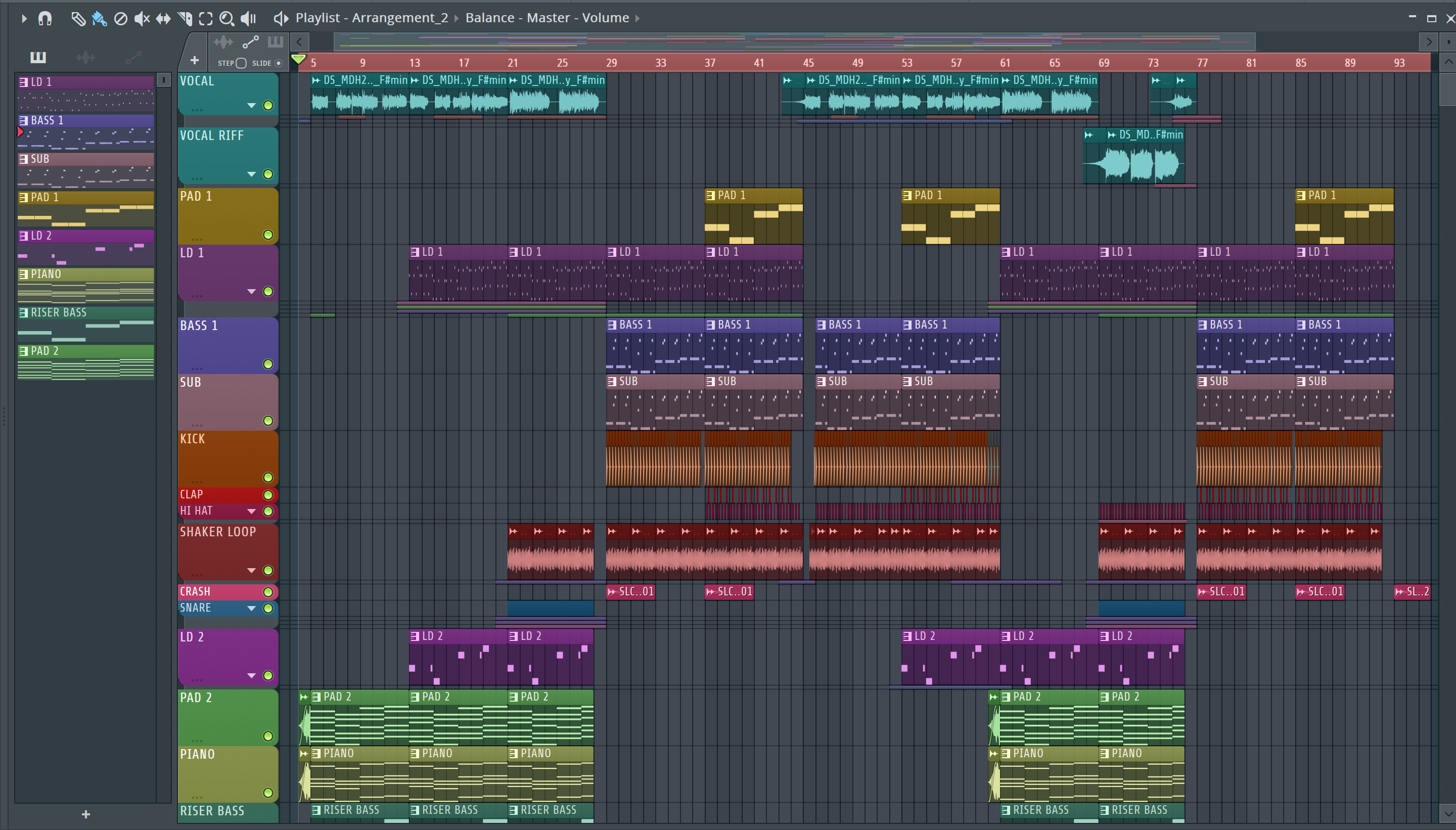The height and width of the screenshot is (830, 1456).
Task: Mute the CRASH track
Action: pos(268,592)
